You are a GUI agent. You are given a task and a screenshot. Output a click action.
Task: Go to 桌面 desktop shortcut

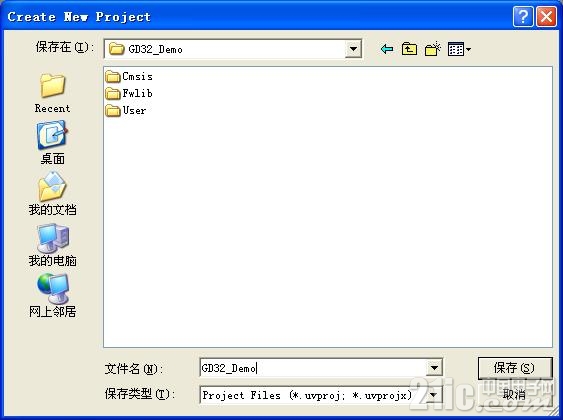point(52,143)
